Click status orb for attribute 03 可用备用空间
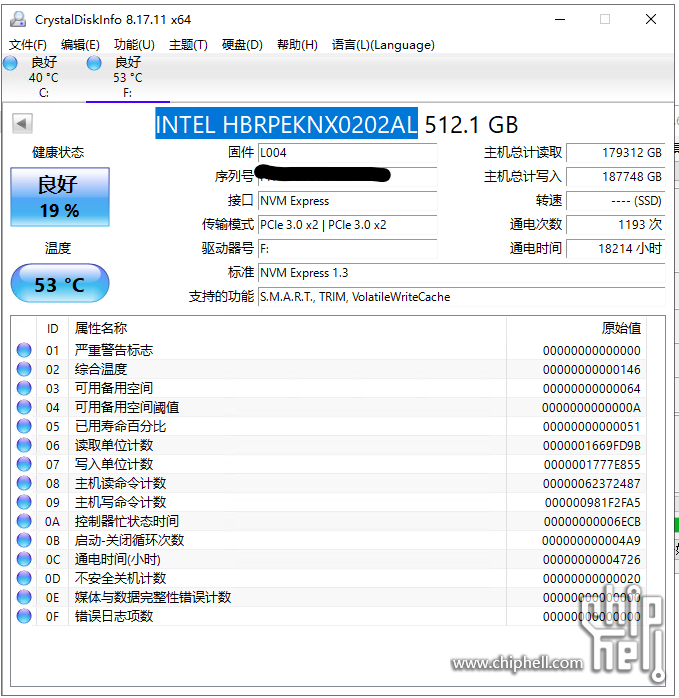Image resolution: width=679 pixels, height=698 pixels. coord(24,388)
